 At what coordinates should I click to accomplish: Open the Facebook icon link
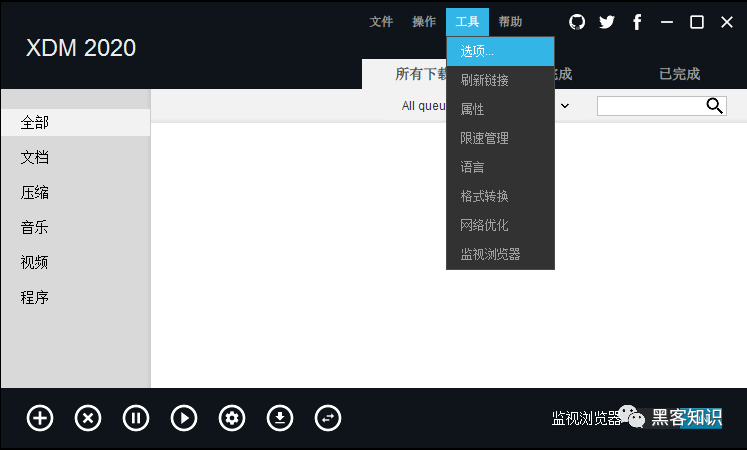pos(637,22)
